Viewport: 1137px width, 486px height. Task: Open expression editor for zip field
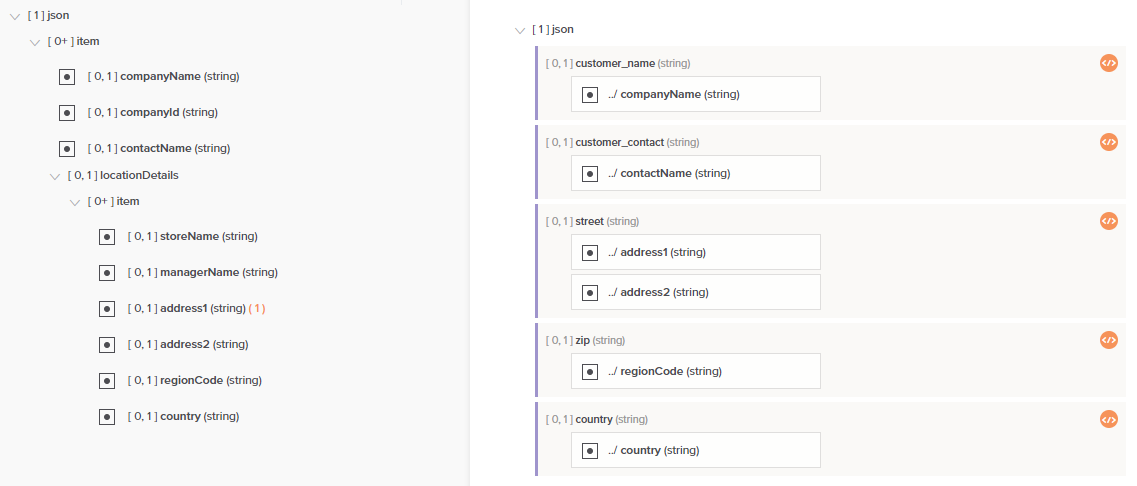coord(1108,340)
